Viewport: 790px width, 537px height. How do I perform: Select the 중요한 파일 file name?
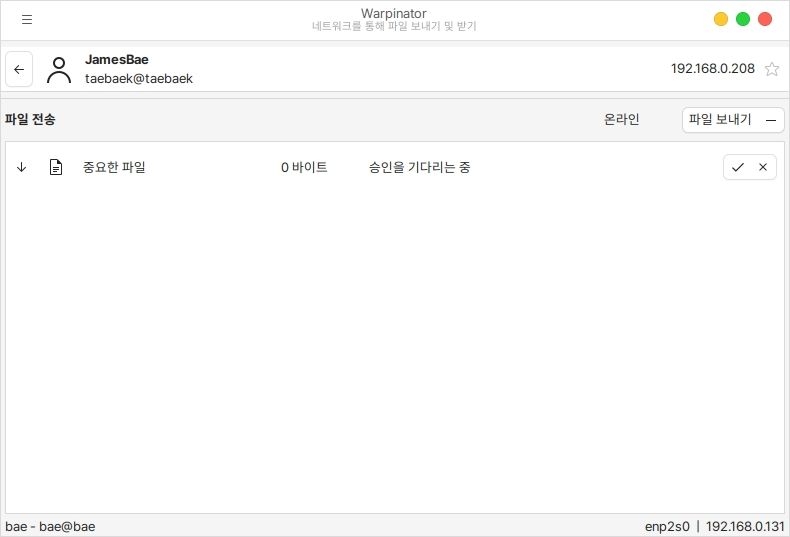click(x=114, y=167)
